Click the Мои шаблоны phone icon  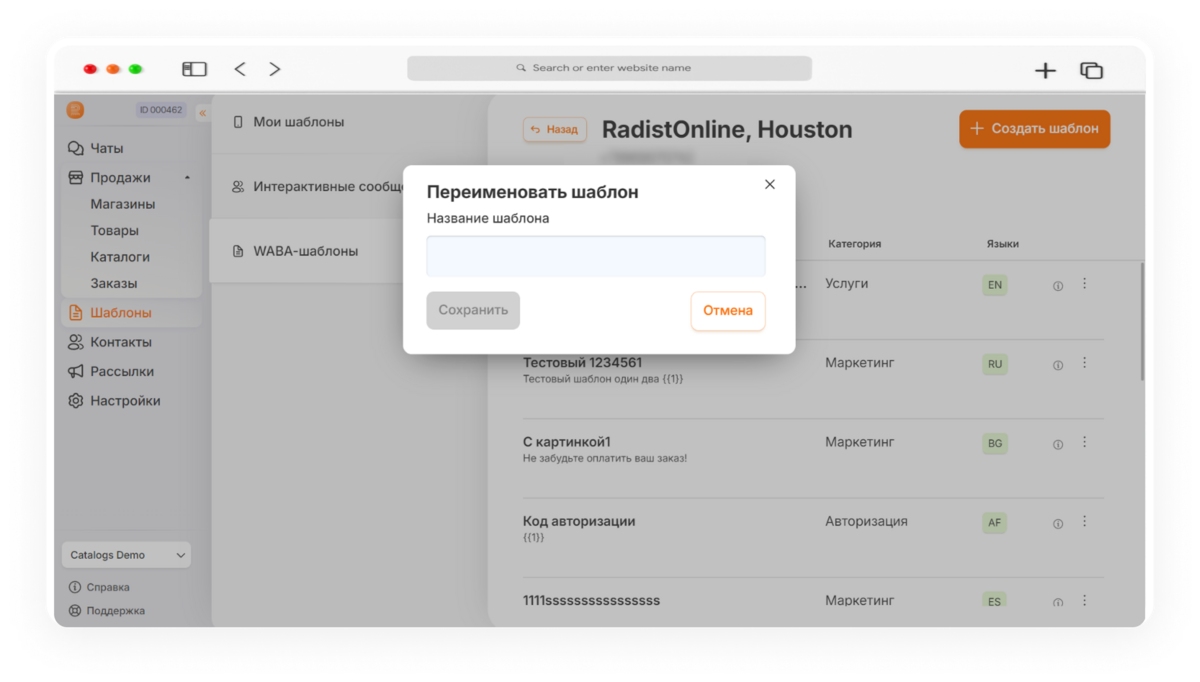pyautogui.click(x=238, y=122)
